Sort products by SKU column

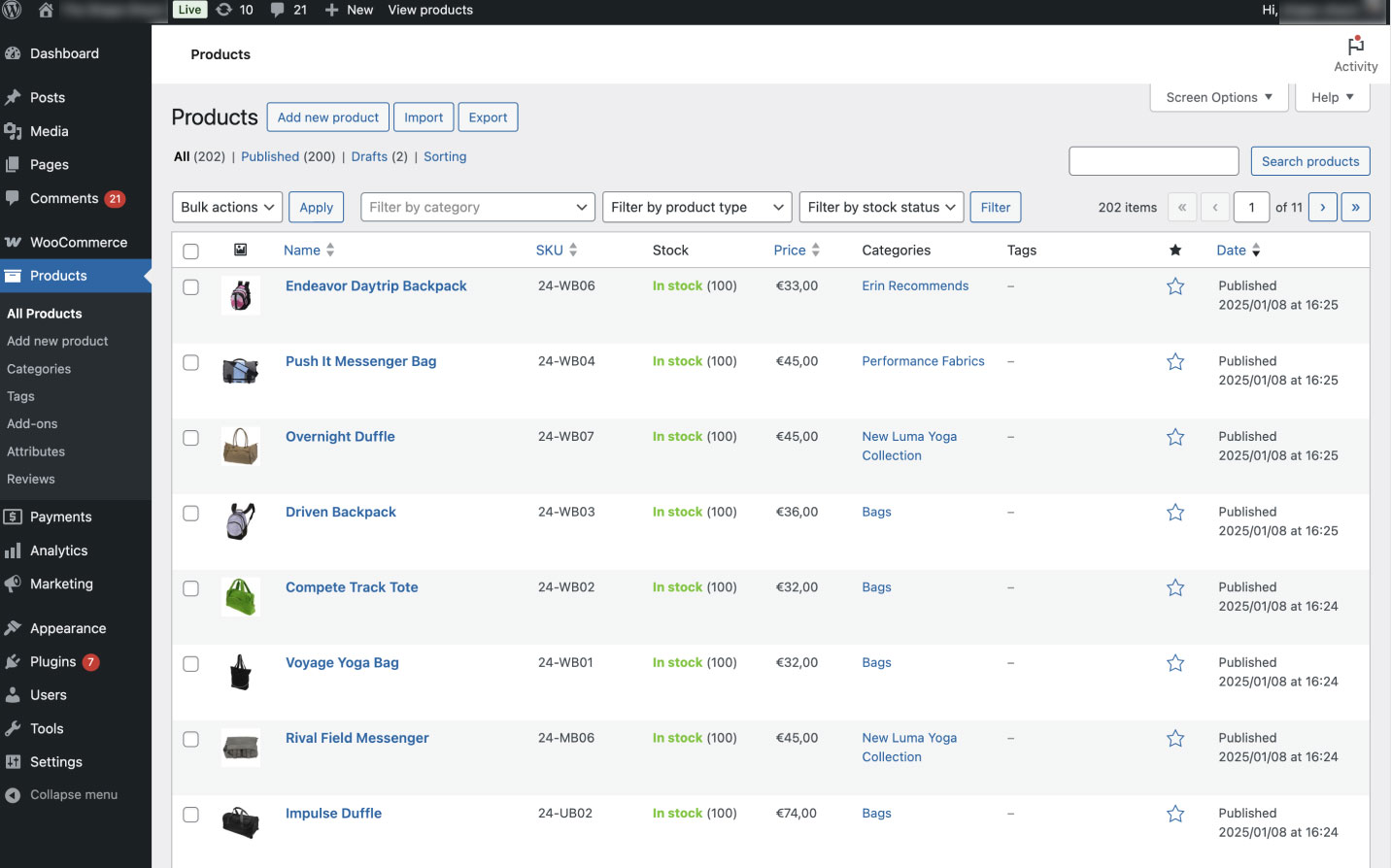(x=557, y=250)
